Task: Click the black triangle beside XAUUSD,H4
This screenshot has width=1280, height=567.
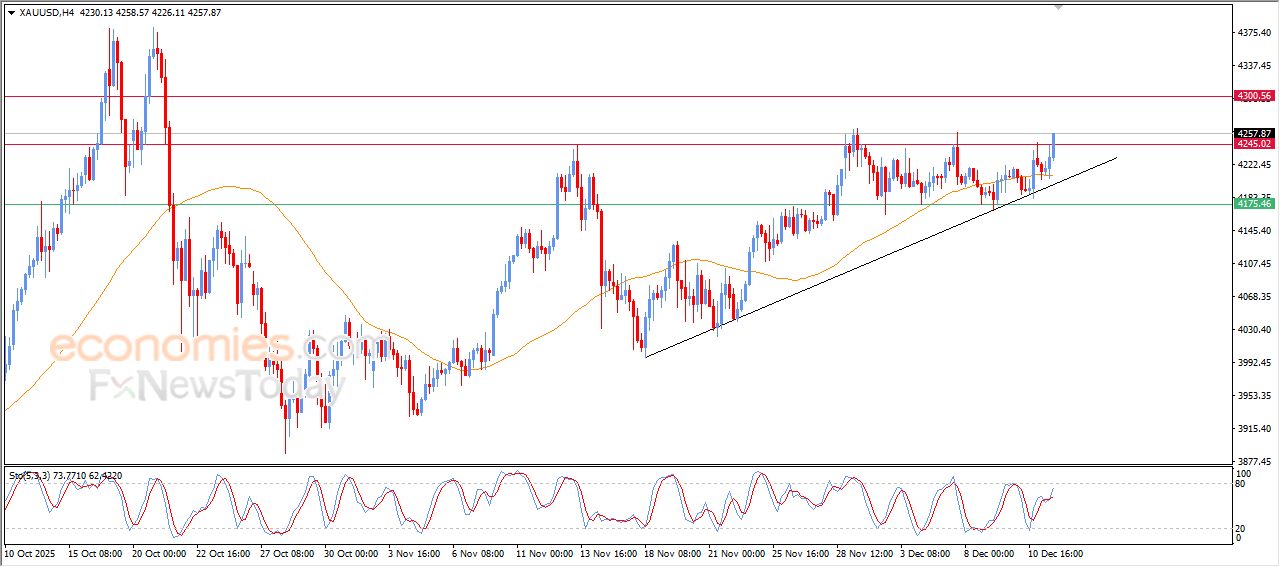Action: pyautogui.click(x=11, y=13)
